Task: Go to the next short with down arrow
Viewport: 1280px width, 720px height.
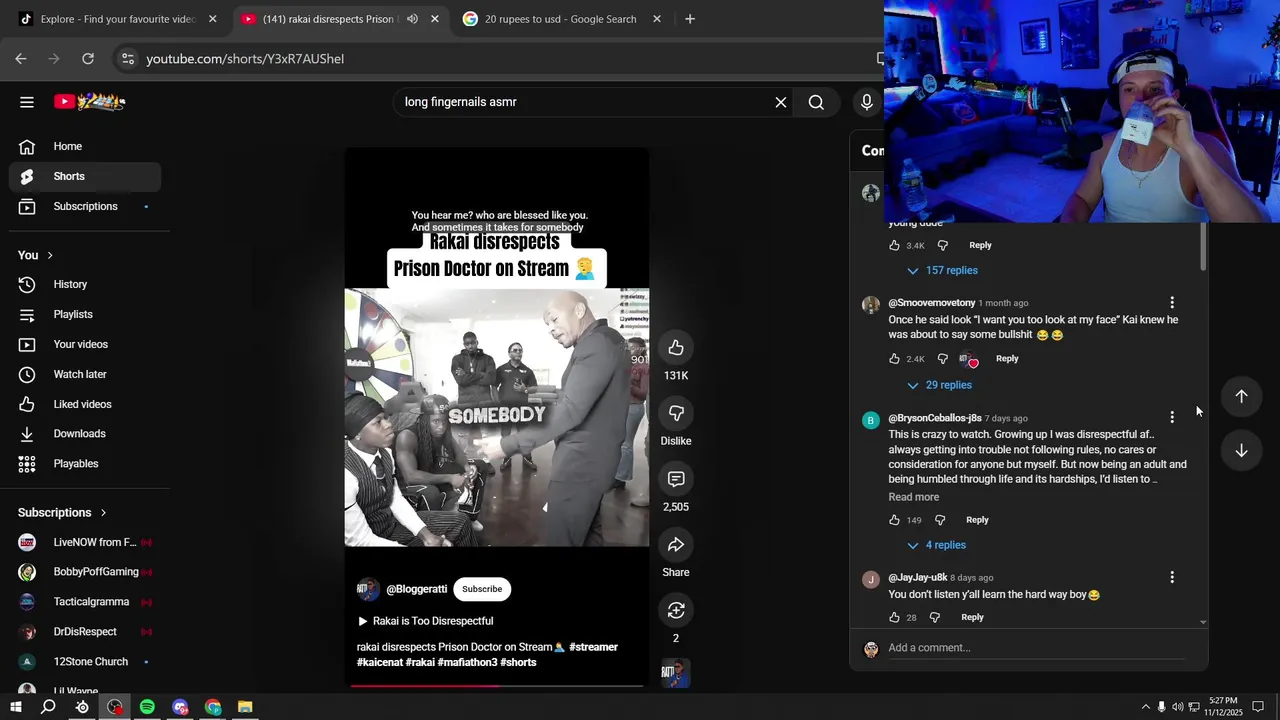Action: coord(1241,451)
